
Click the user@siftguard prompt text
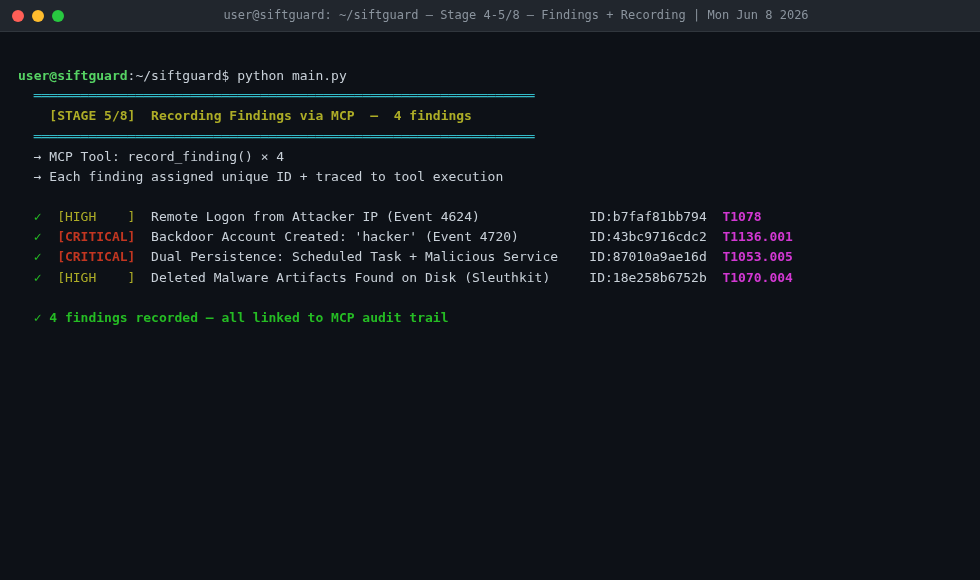point(72,76)
